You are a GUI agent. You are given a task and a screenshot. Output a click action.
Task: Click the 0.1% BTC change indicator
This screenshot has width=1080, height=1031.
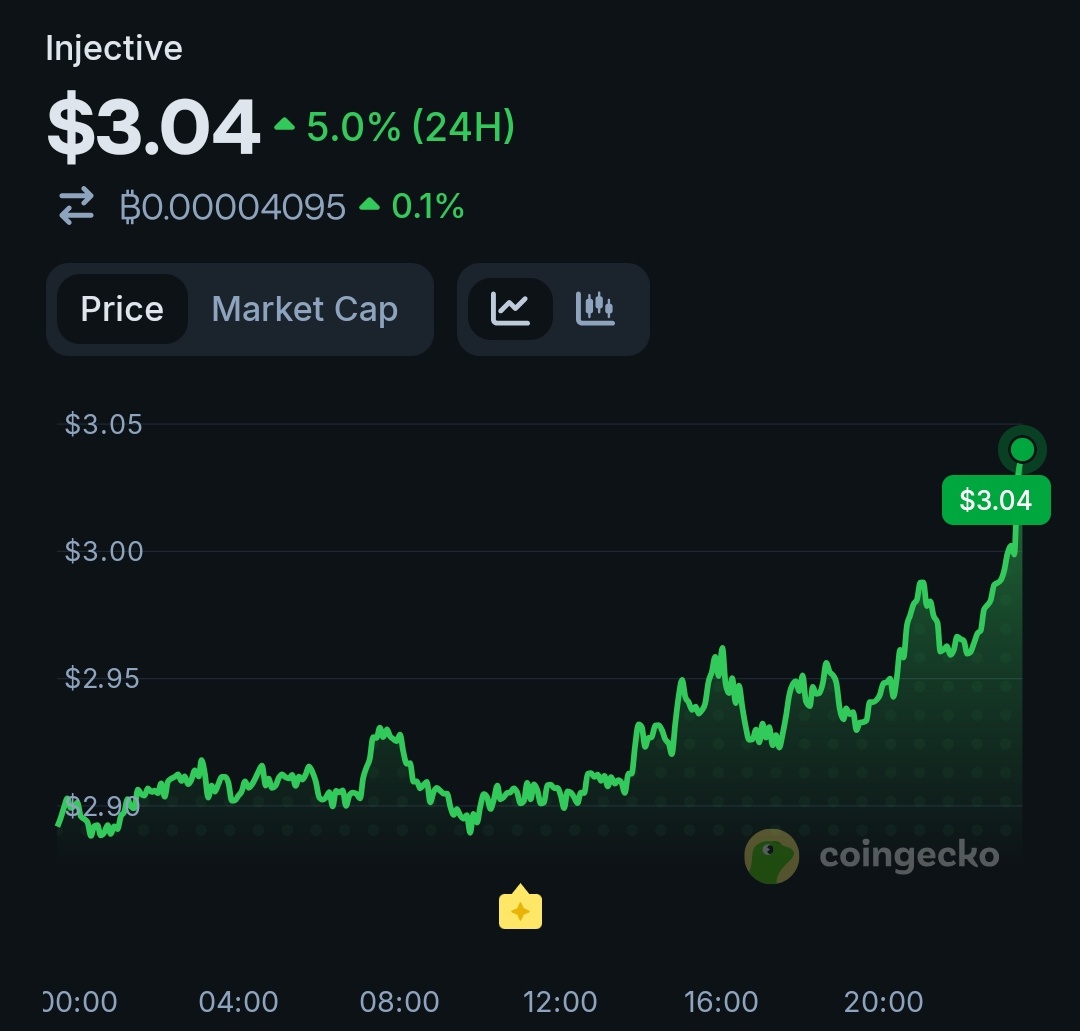point(412,207)
